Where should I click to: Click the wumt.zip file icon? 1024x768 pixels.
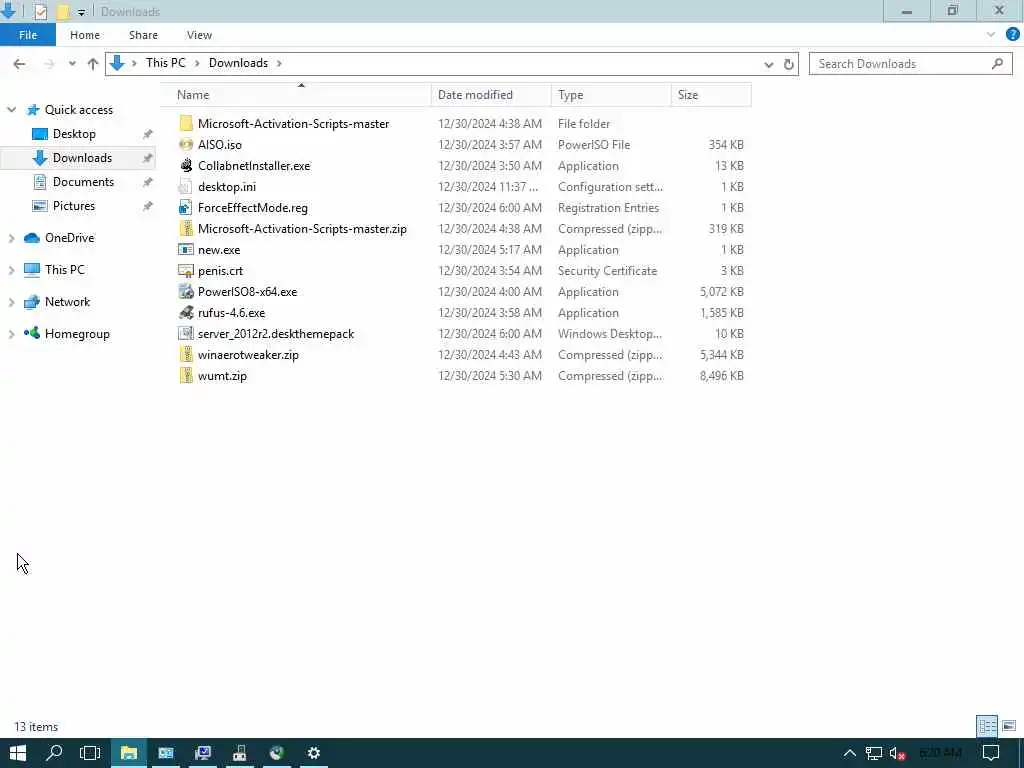pos(186,376)
